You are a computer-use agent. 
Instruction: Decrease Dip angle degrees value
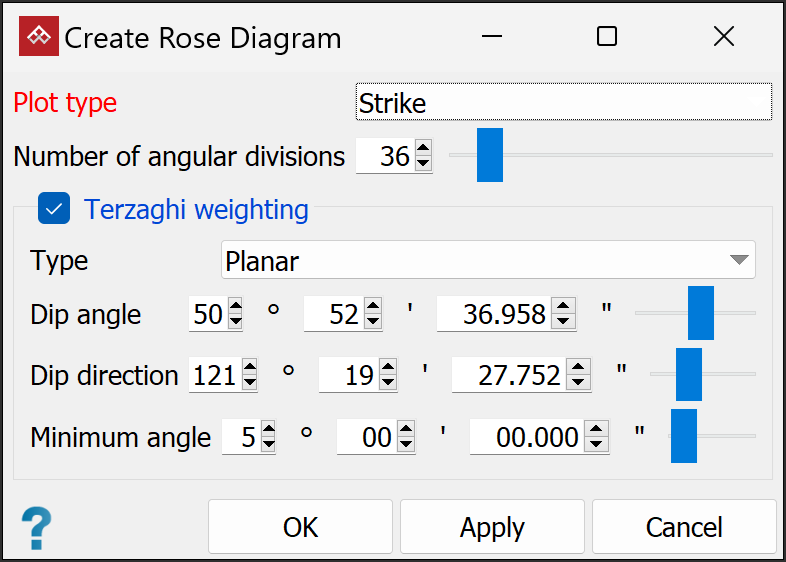(x=235, y=322)
